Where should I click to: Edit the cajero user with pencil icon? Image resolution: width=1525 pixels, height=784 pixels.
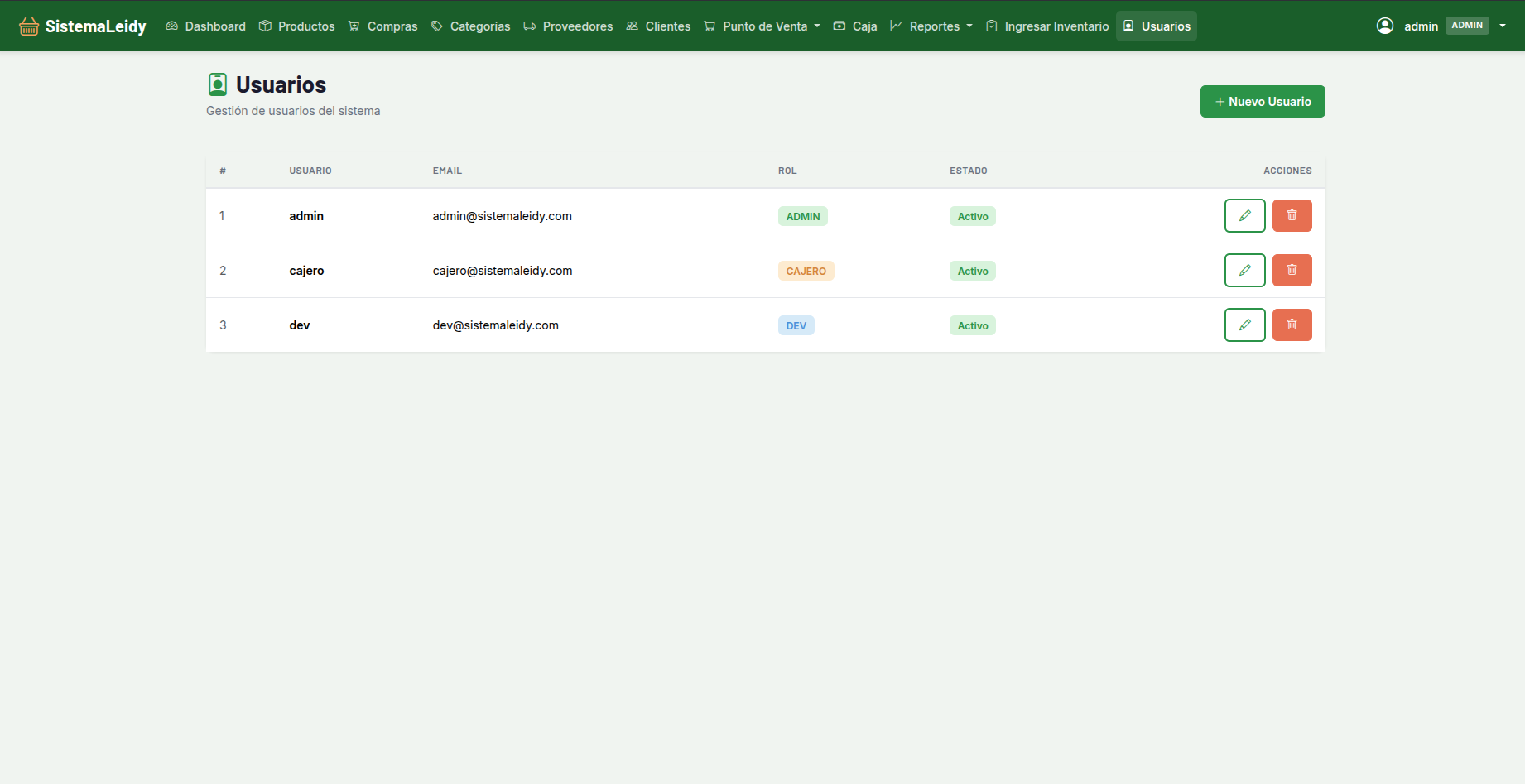[1244, 271]
